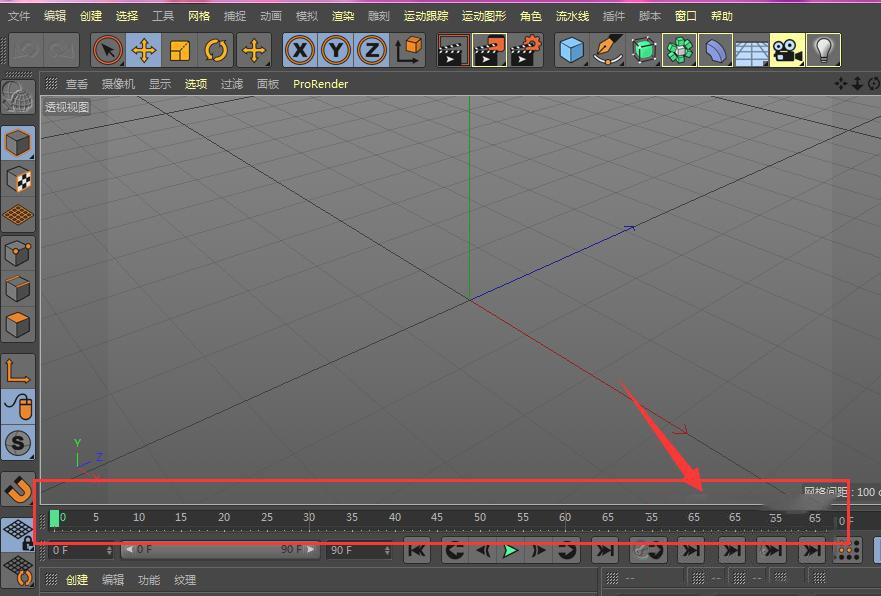Activate the Move tool

click(144, 51)
